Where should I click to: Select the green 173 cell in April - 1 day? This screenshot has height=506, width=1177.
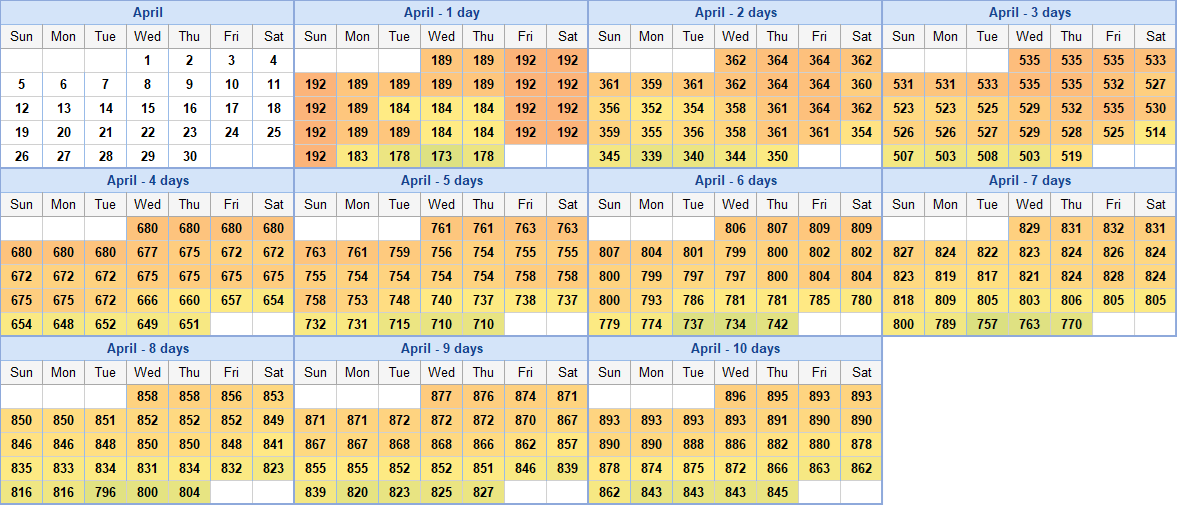coord(441,157)
